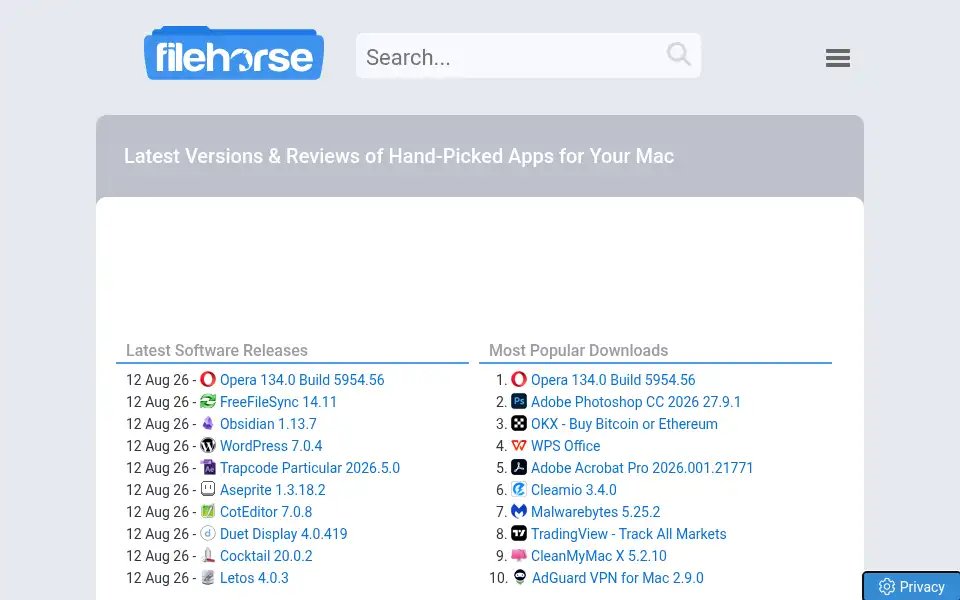Viewport: 960px width, 600px height.
Task: Open the Obsidian 1.13.7 link
Action: point(268,424)
